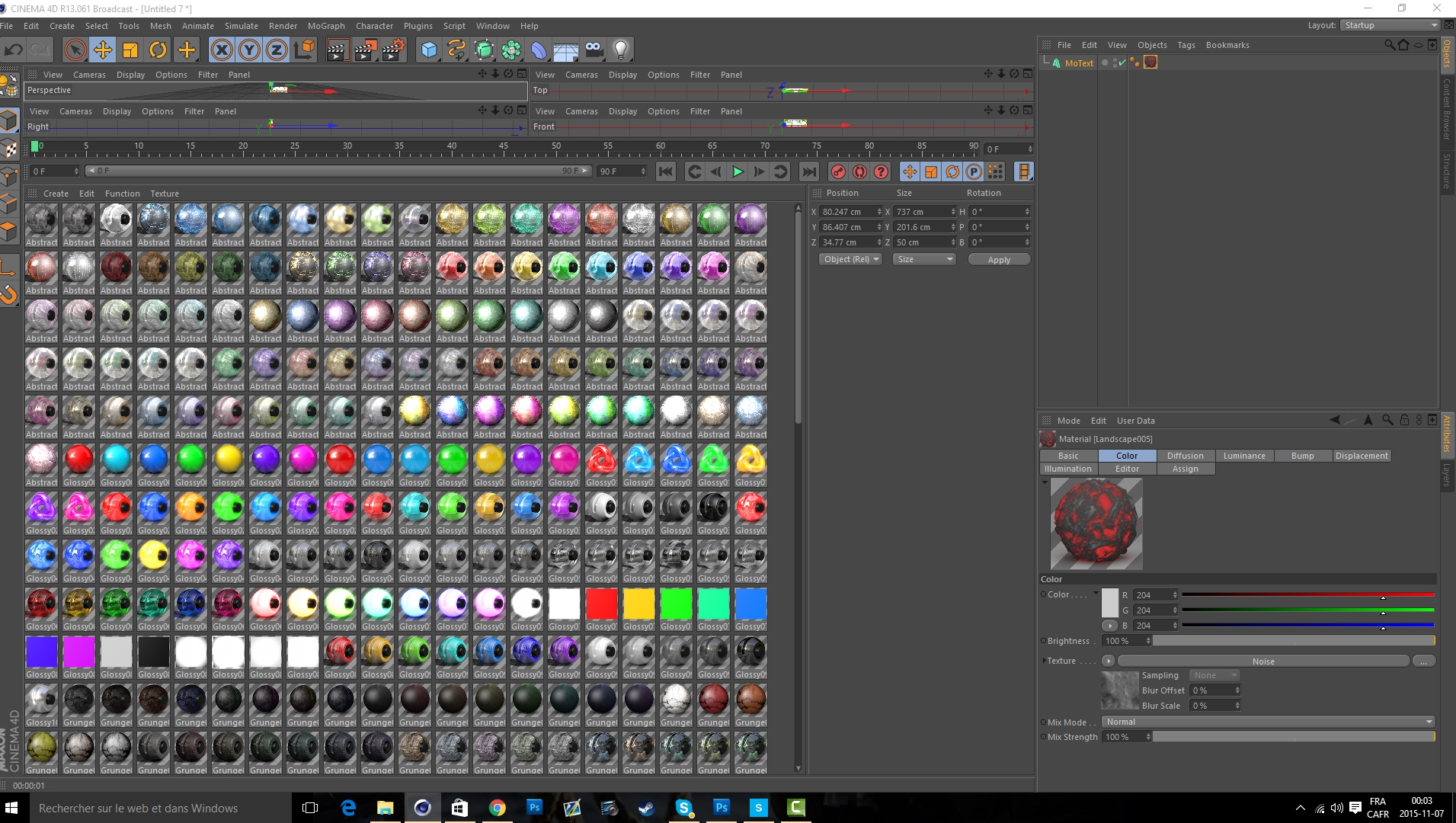
Task: Toggle Autokeying on the timeline controls
Action: pos(859,171)
